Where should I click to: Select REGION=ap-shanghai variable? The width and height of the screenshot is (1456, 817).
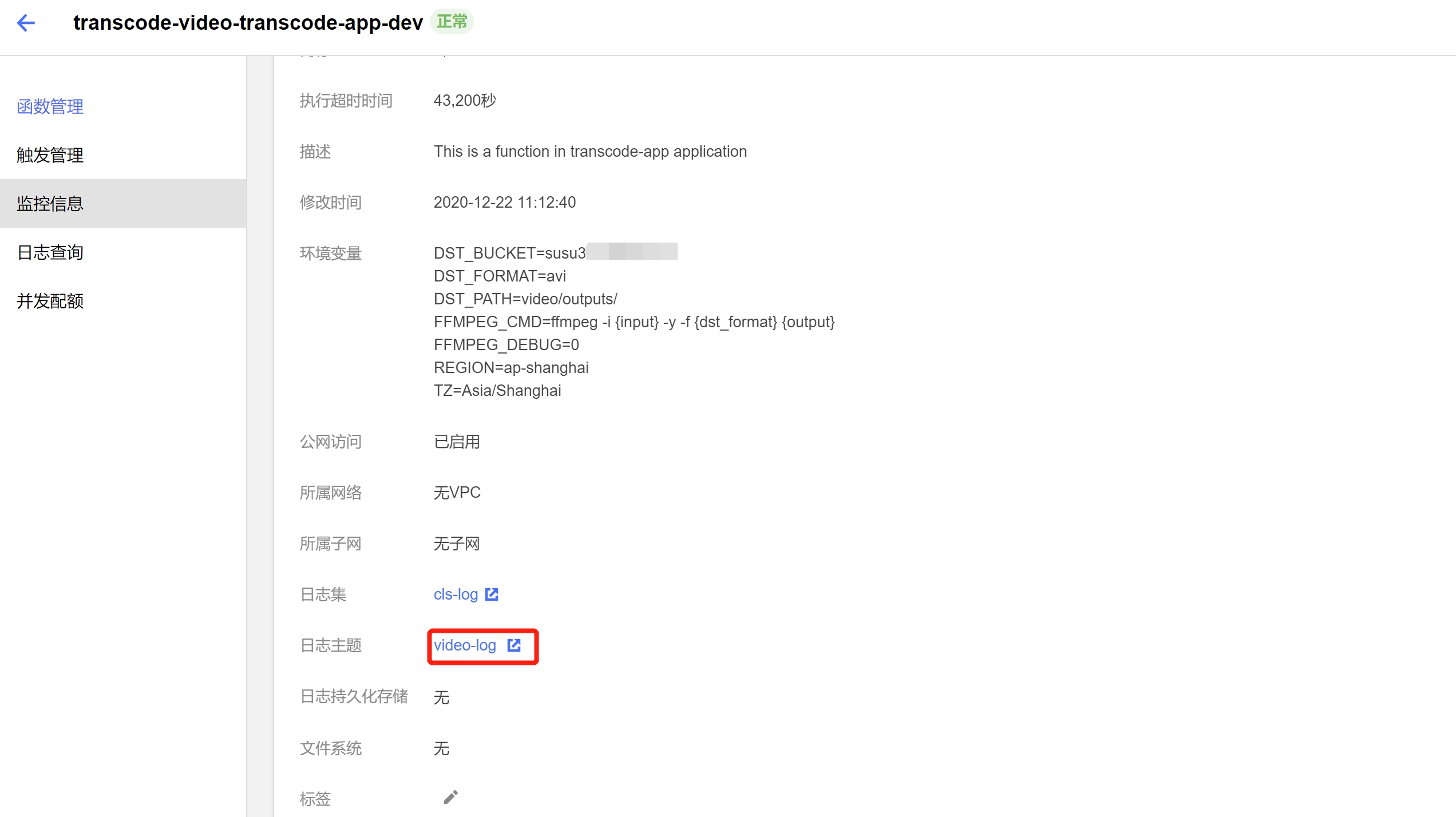511,367
